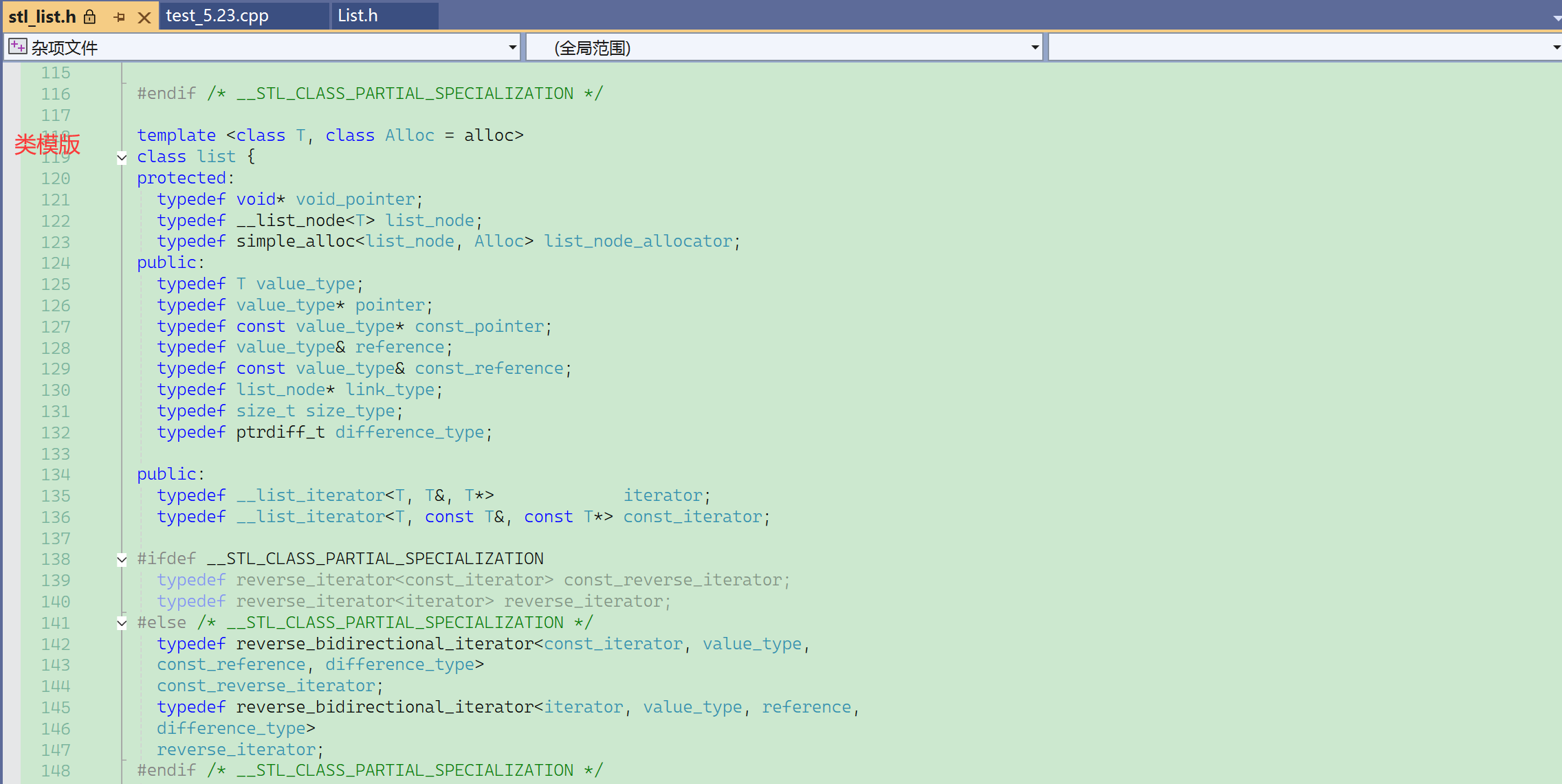
Task: Click the list_node_allocator identifier
Action: click(x=638, y=242)
